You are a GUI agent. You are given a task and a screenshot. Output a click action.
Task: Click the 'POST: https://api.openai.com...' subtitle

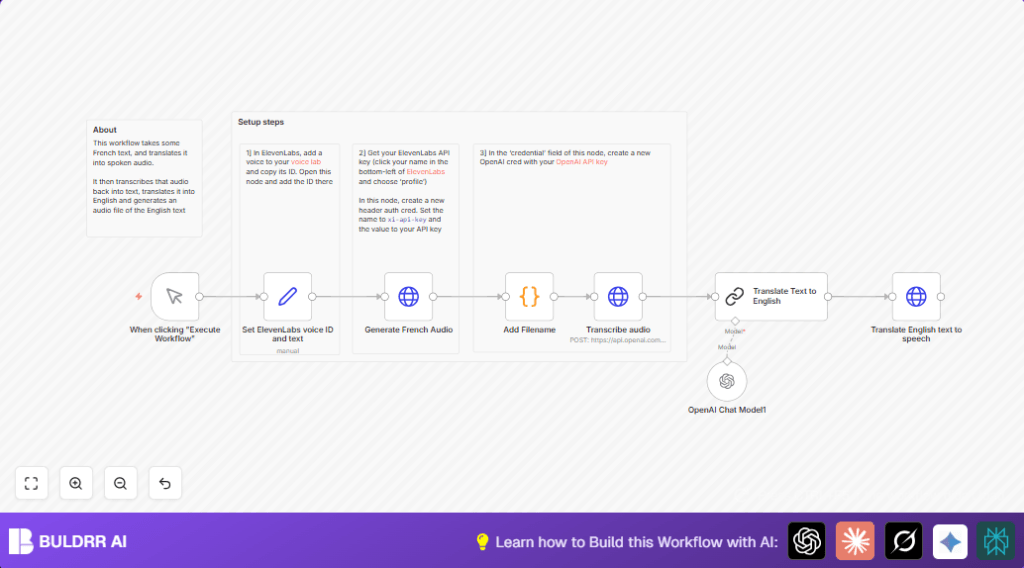[x=618, y=340]
